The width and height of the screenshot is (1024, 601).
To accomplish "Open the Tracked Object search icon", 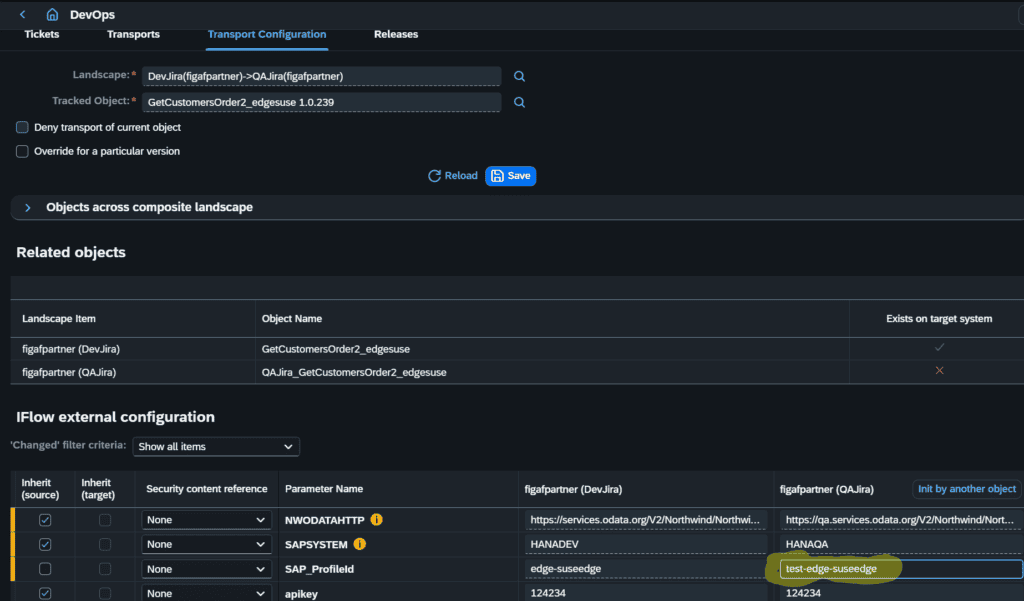I will coord(519,103).
